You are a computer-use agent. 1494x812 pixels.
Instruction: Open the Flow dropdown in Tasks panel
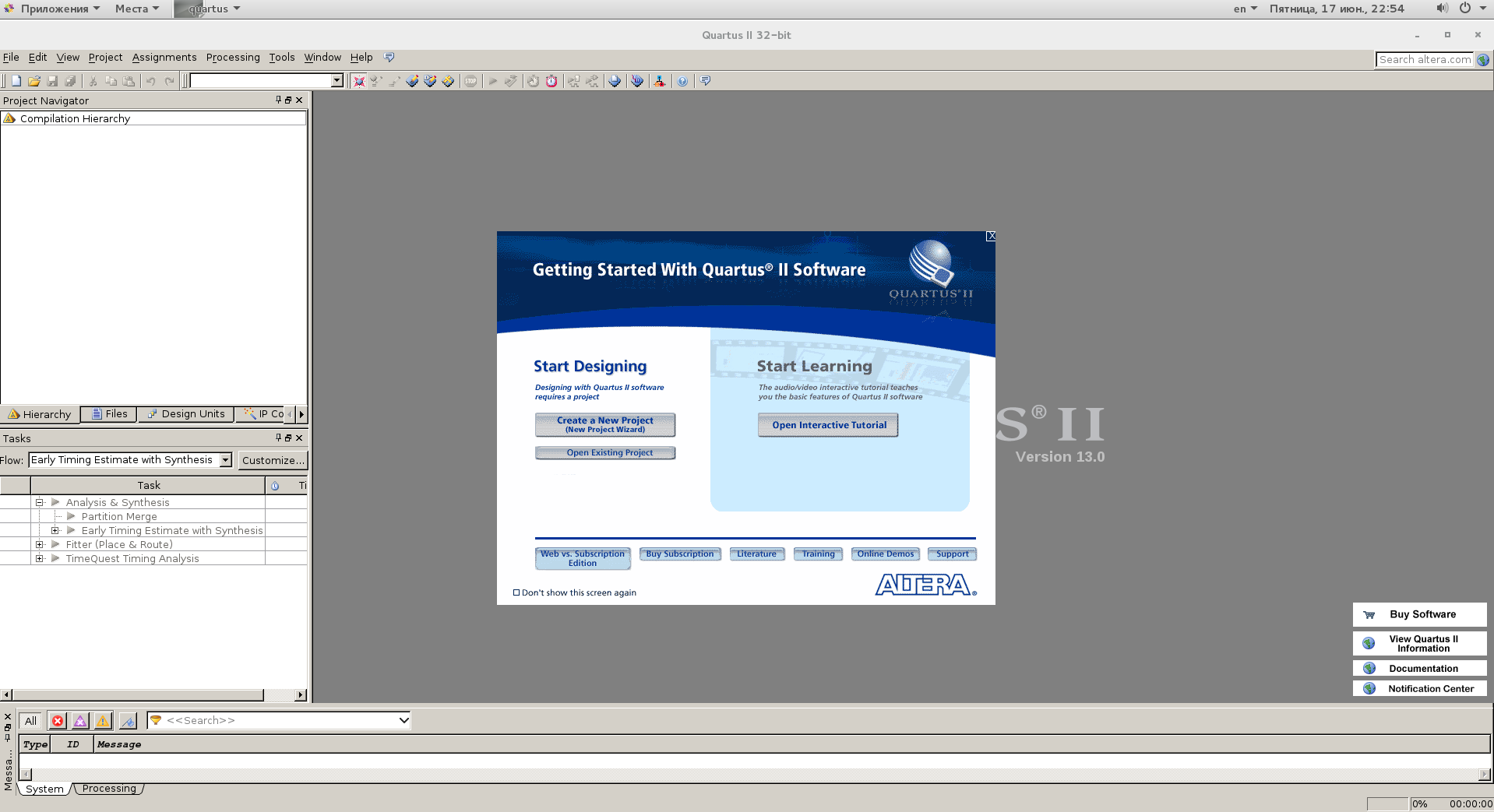coord(225,460)
